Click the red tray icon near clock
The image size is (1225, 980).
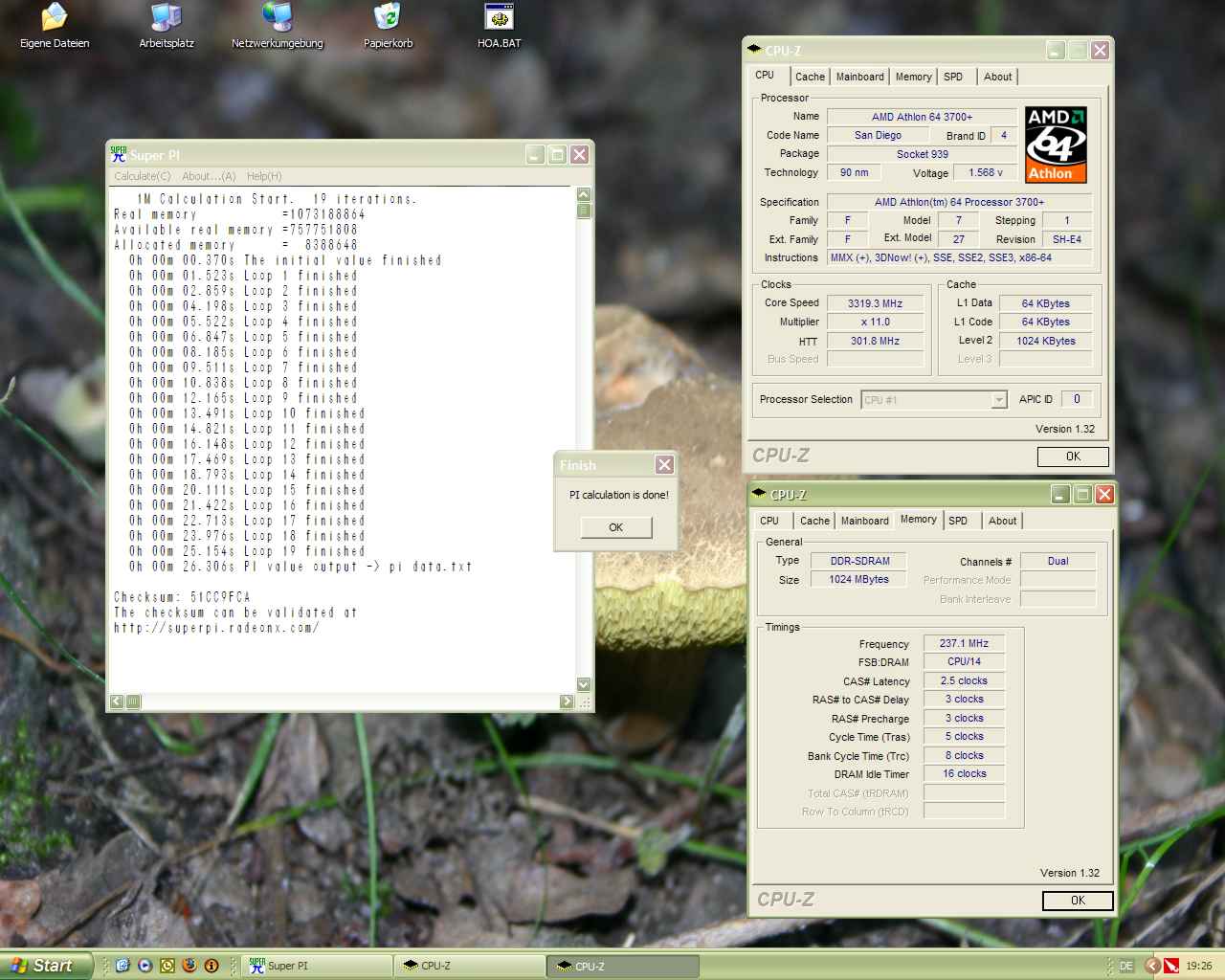[x=1170, y=966]
